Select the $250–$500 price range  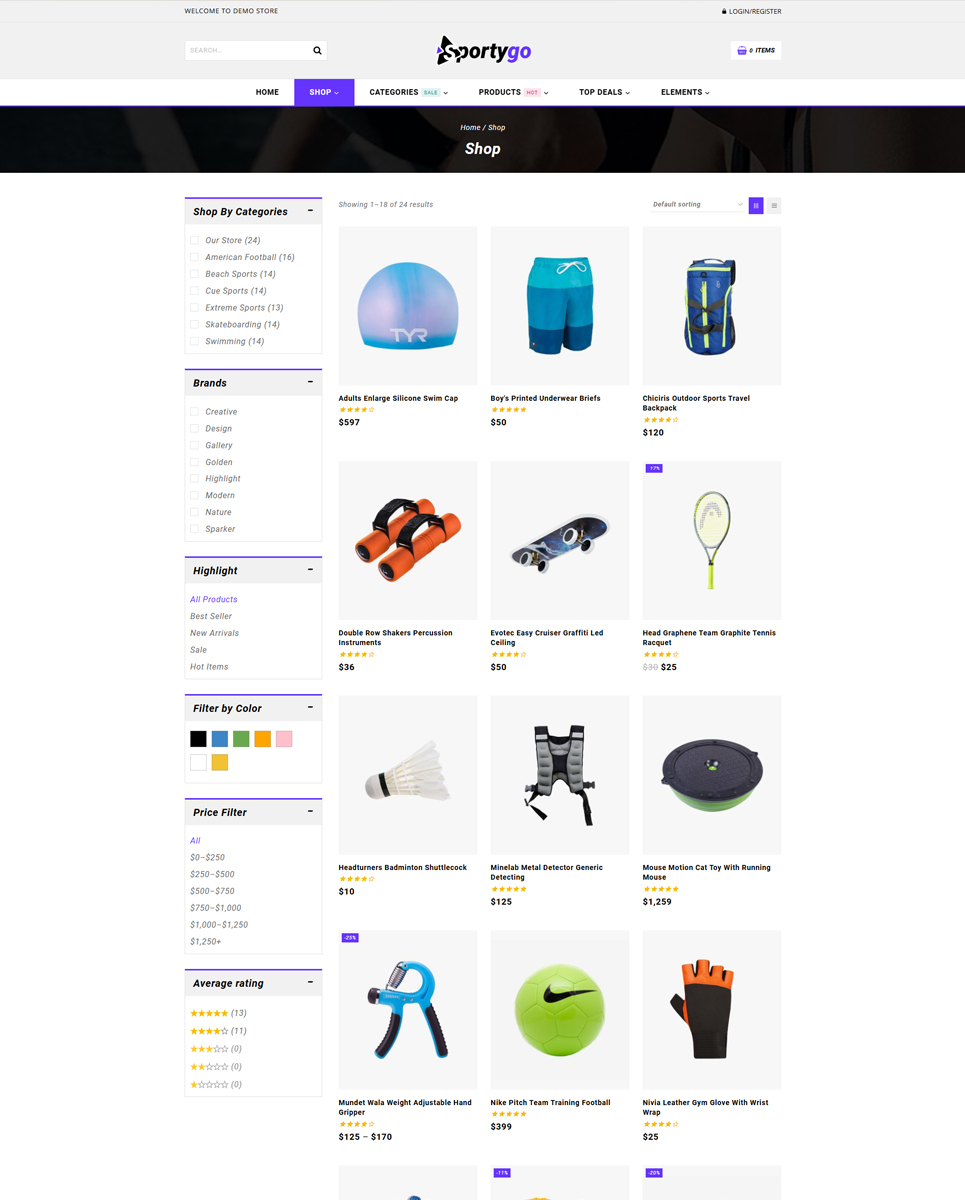click(212, 874)
